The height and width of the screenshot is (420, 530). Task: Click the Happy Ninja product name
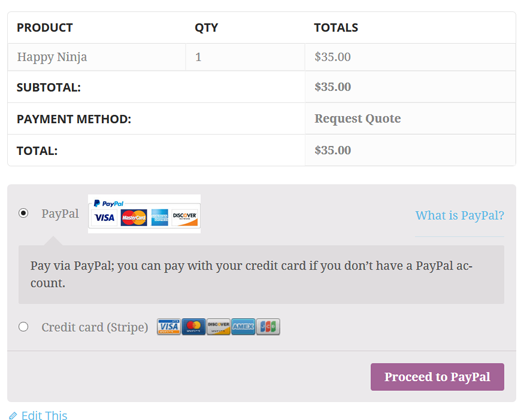[52, 57]
